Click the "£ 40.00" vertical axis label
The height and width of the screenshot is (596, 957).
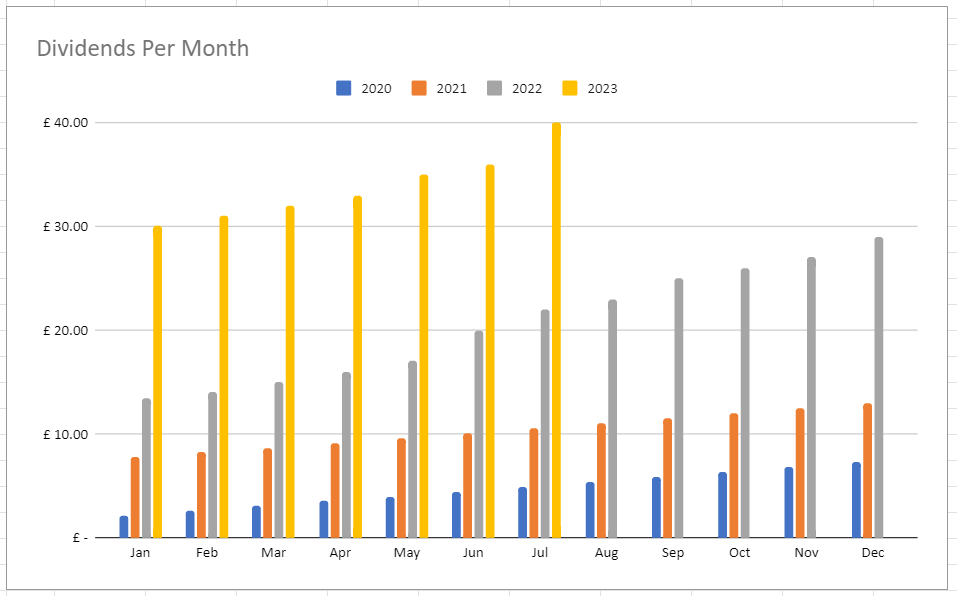tap(65, 123)
